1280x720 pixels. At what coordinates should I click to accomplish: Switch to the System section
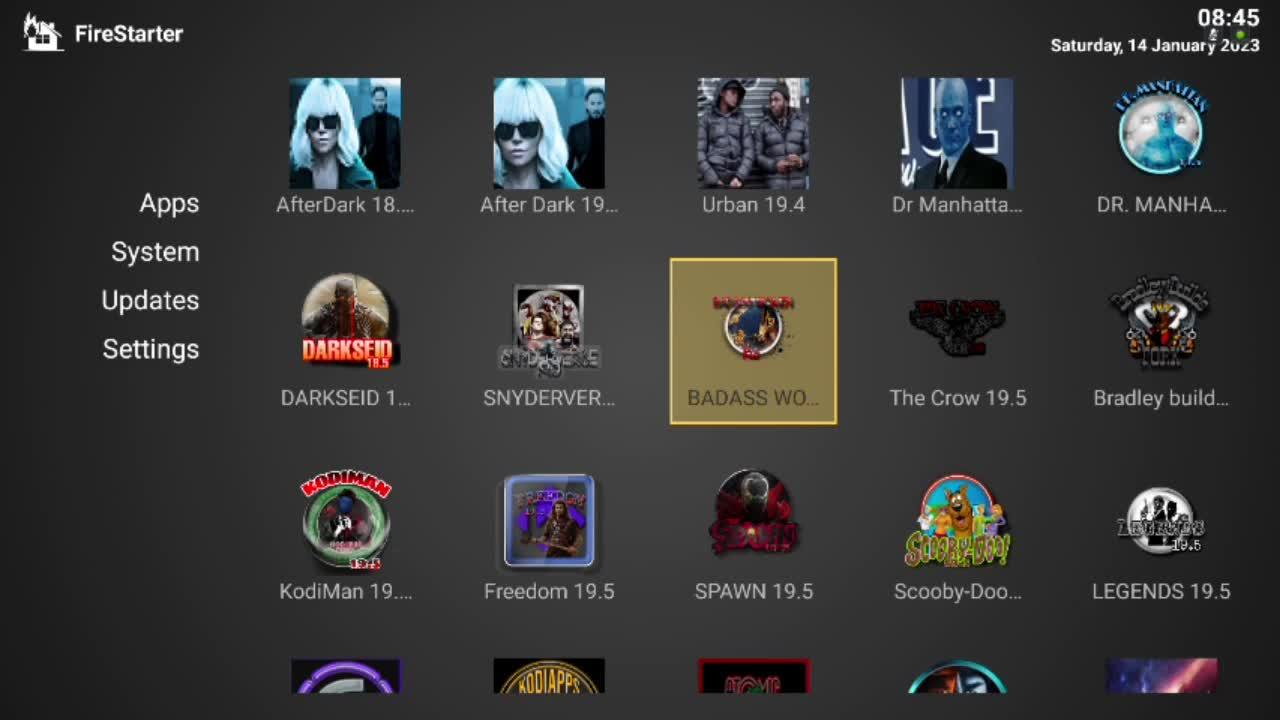[x=155, y=252]
